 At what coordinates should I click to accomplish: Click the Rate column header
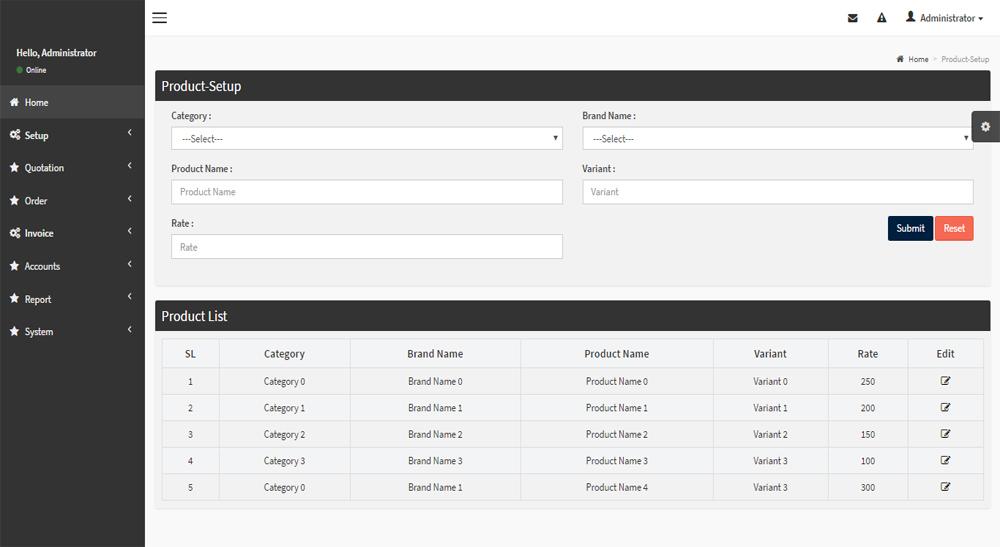click(867, 354)
